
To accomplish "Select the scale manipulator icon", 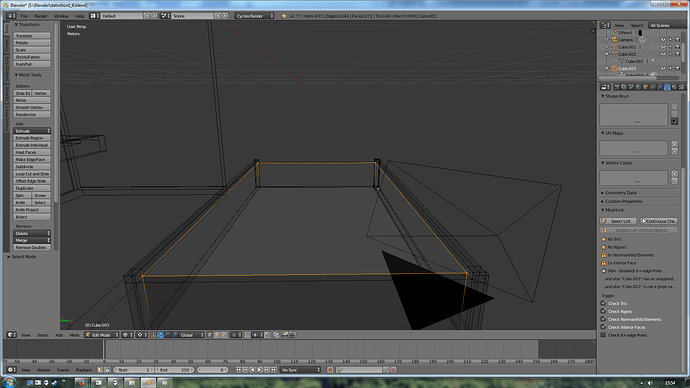I will (175, 335).
